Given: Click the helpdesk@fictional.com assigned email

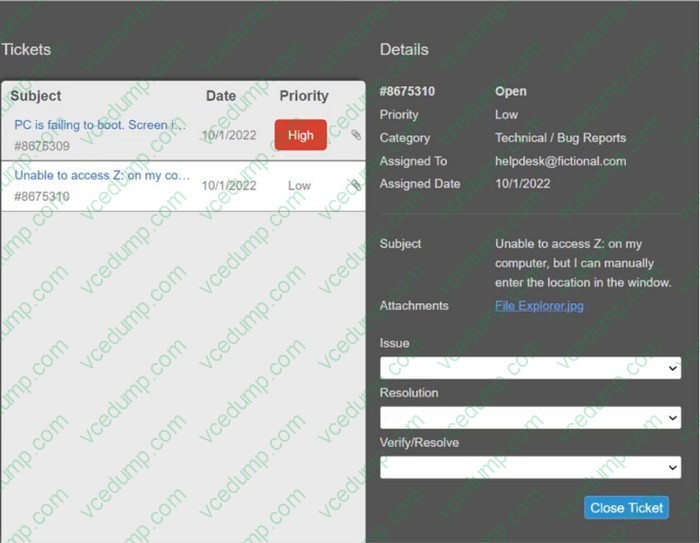Looking at the screenshot, I should pyautogui.click(x=560, y=161).
